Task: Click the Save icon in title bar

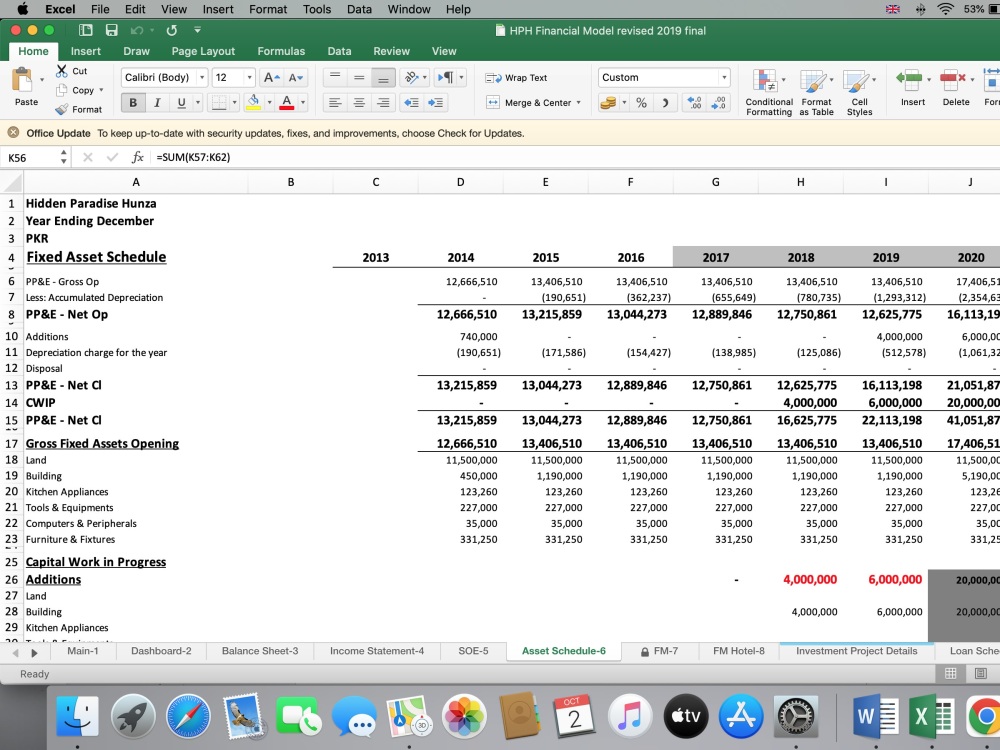Action: [x=112, y=30]
